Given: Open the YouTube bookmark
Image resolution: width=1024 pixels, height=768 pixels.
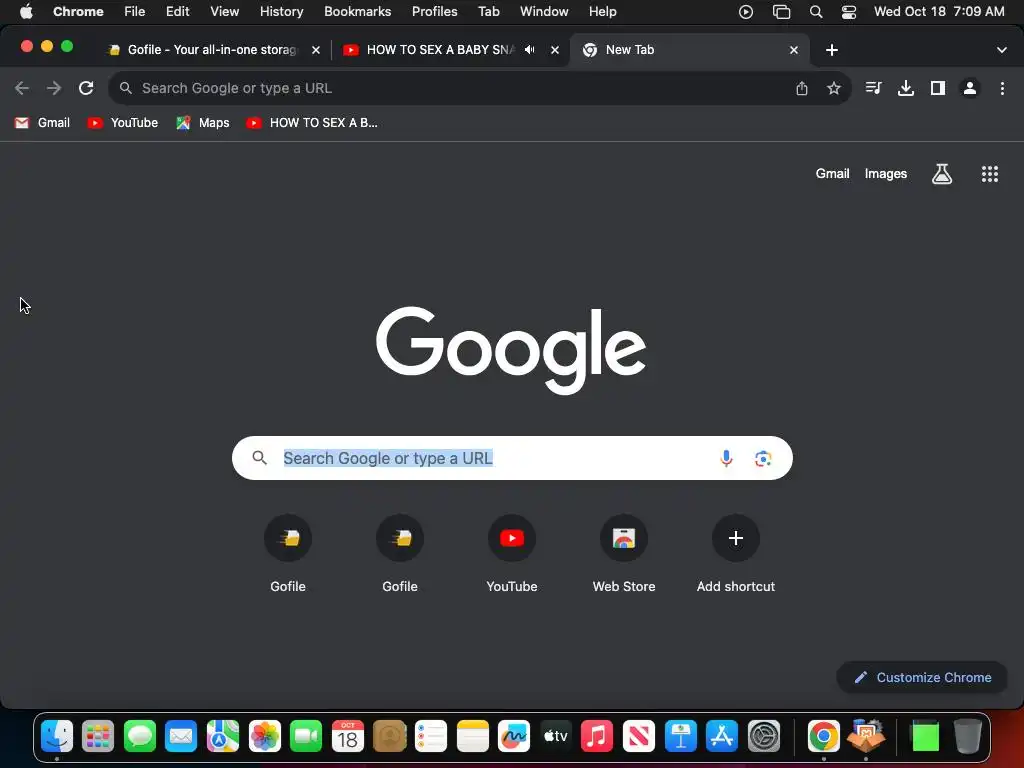Looking at the screenshot, I should pyautogui.click(x=123, y=123).
